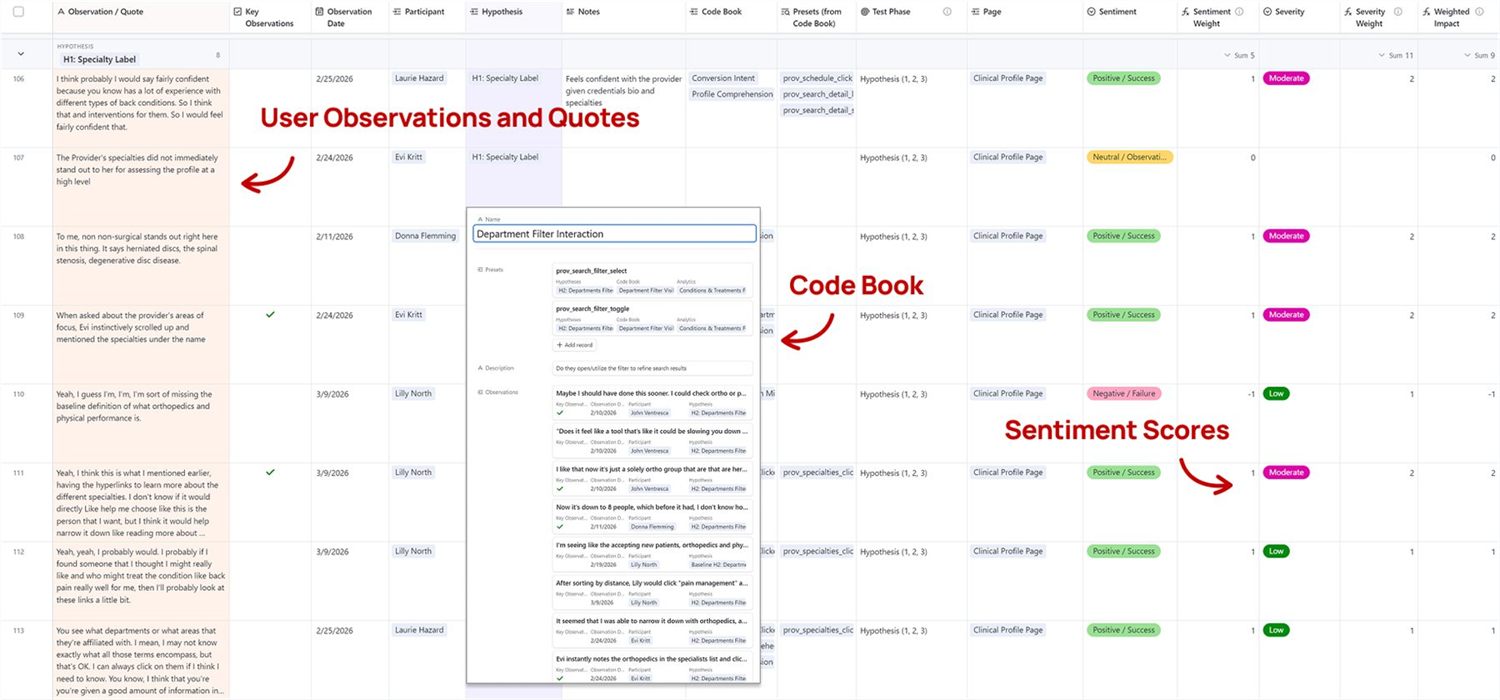Select the Neutral / Observation sentiment tag
Image resolution: width=1500 pixels, height=700 pixels.
tap(1129, 157)
